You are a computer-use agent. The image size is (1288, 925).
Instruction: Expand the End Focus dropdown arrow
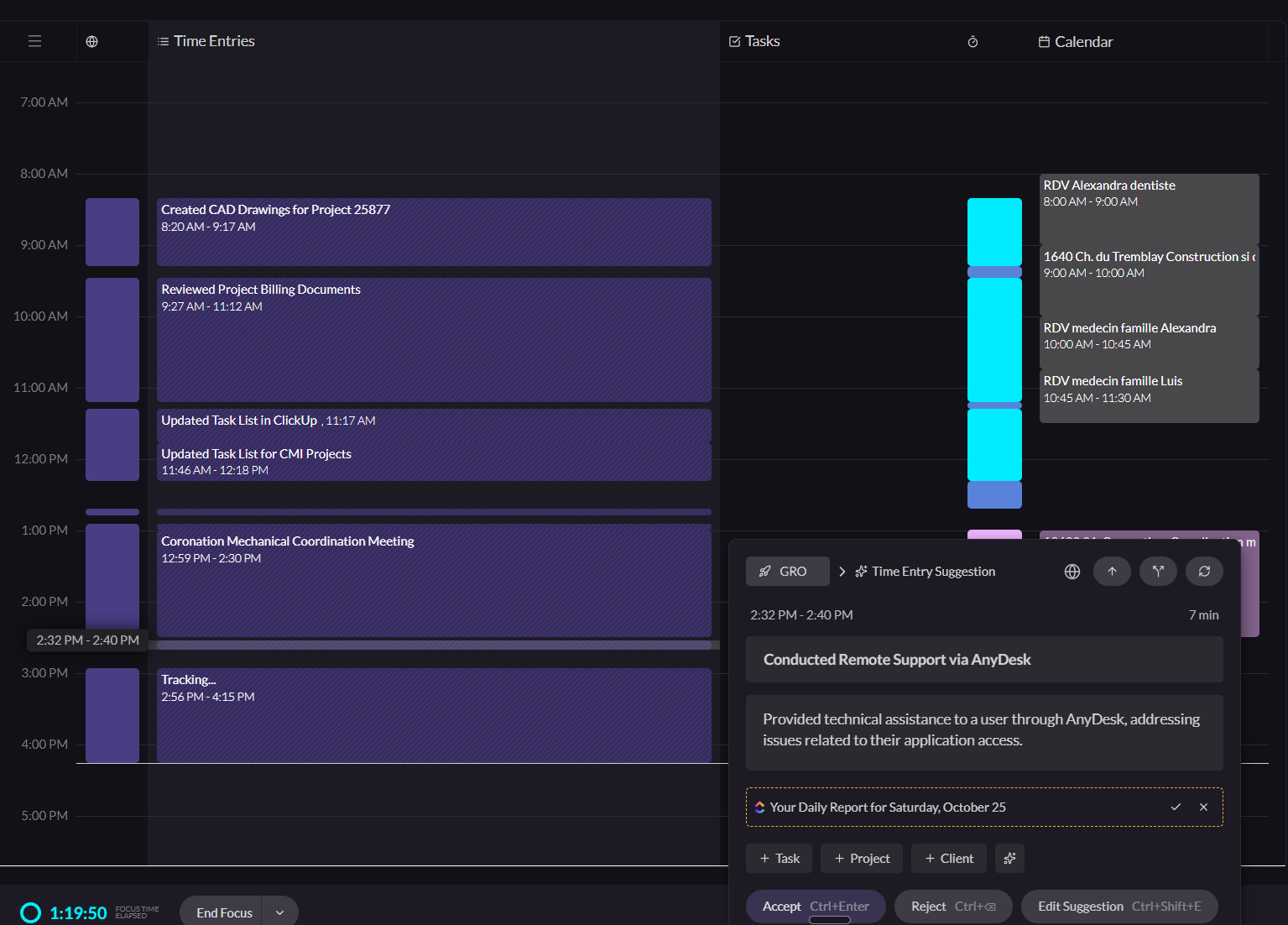(x=280, y=912)
